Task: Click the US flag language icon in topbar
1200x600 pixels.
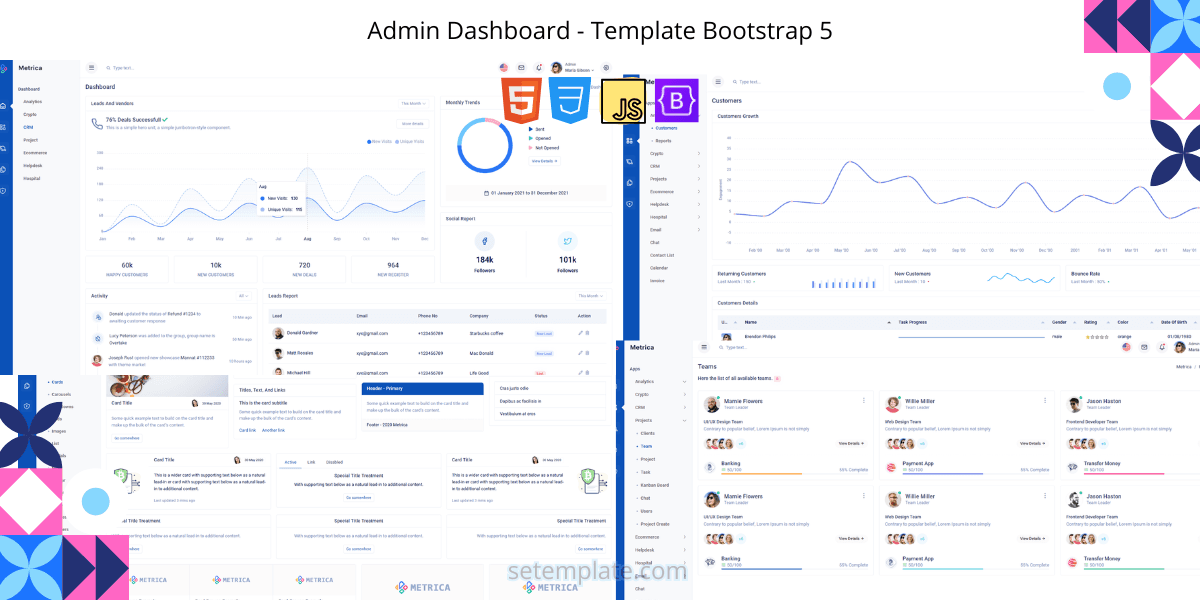Action: pyautogui.click(x=503, y=68)
